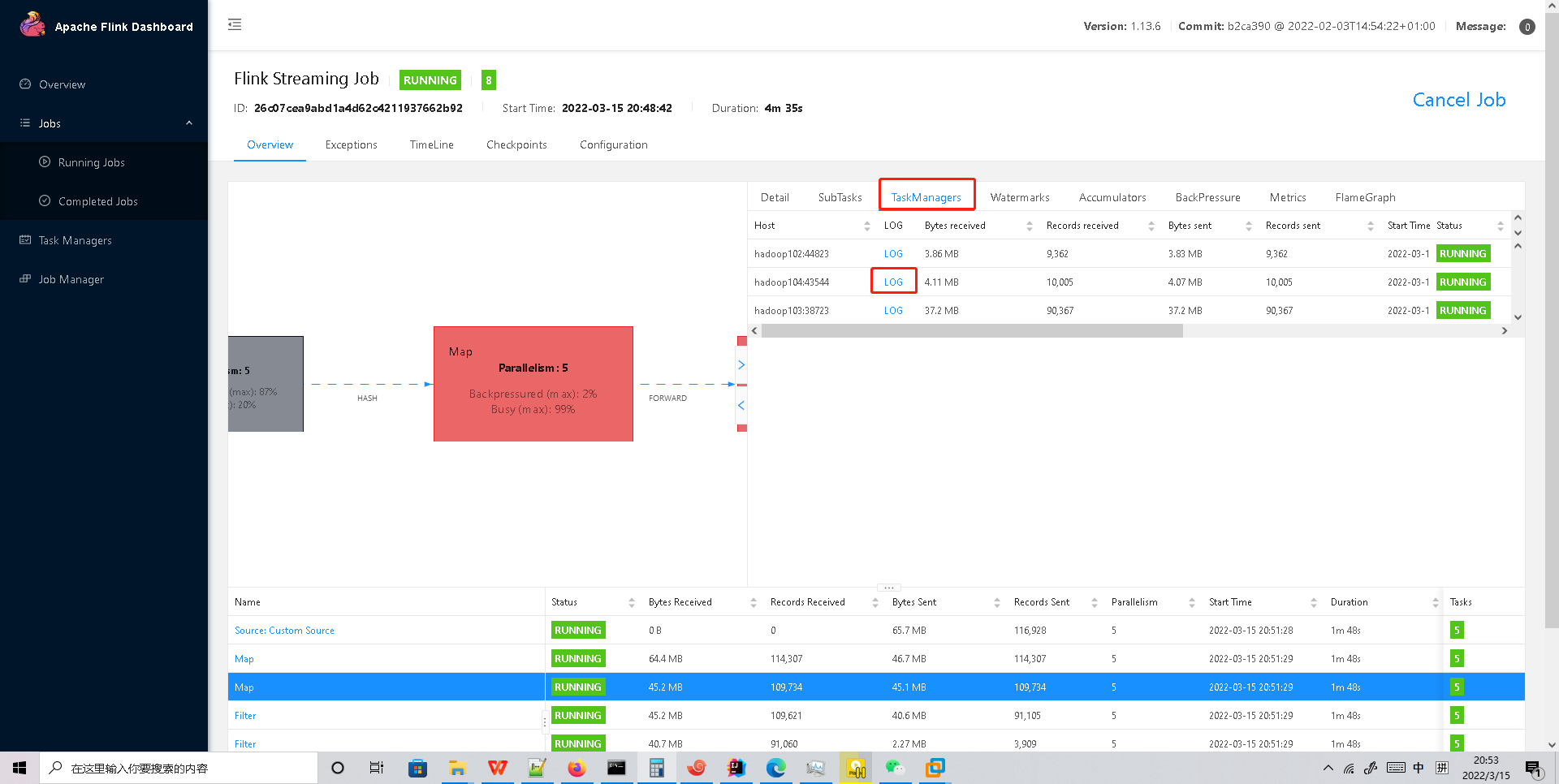Open the TaskManagers tab
The image size is (1559, 784).
point(926,197)
